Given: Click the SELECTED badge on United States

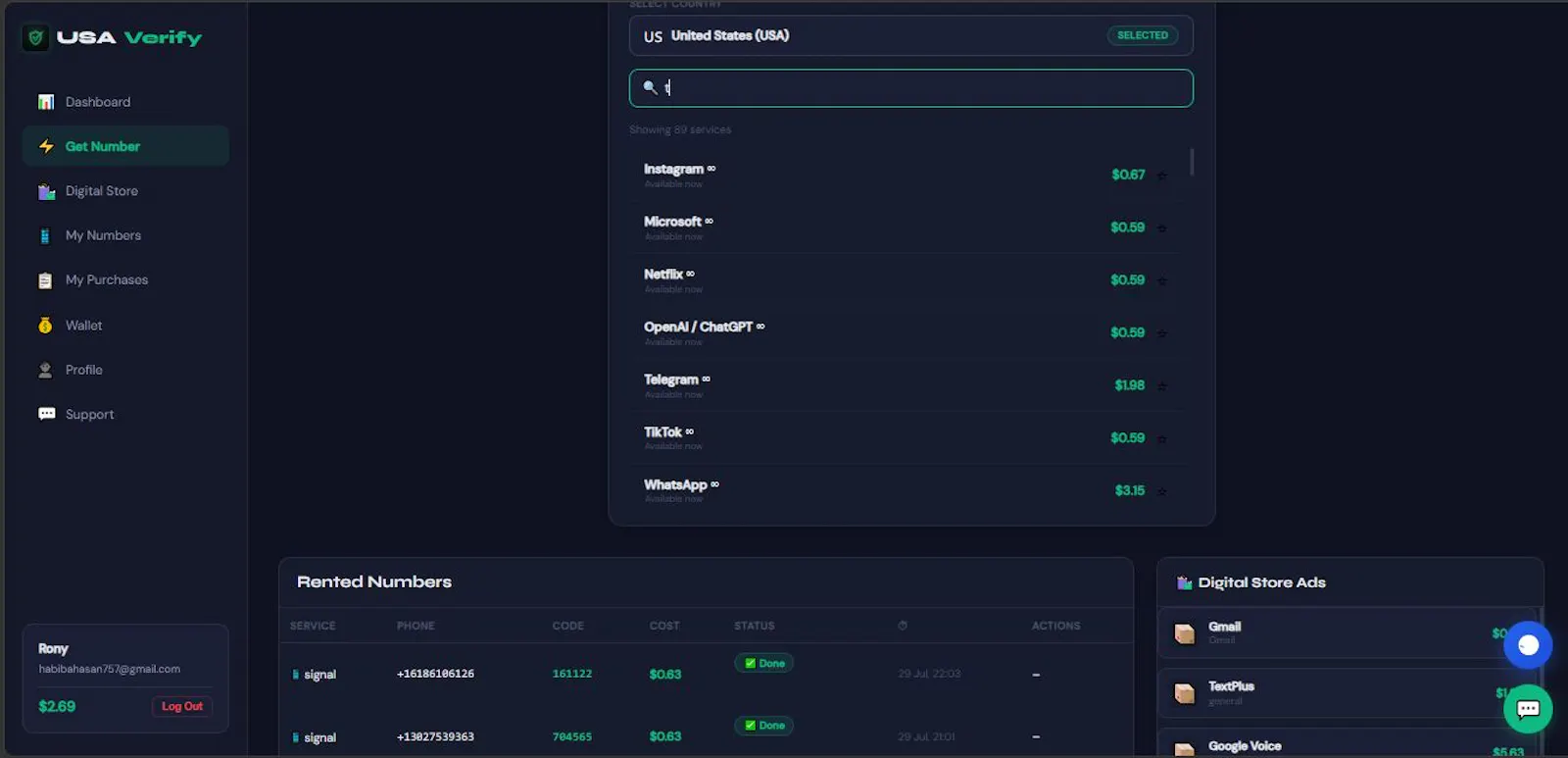Looking at the screenshot, I should tap(1143, 35).
